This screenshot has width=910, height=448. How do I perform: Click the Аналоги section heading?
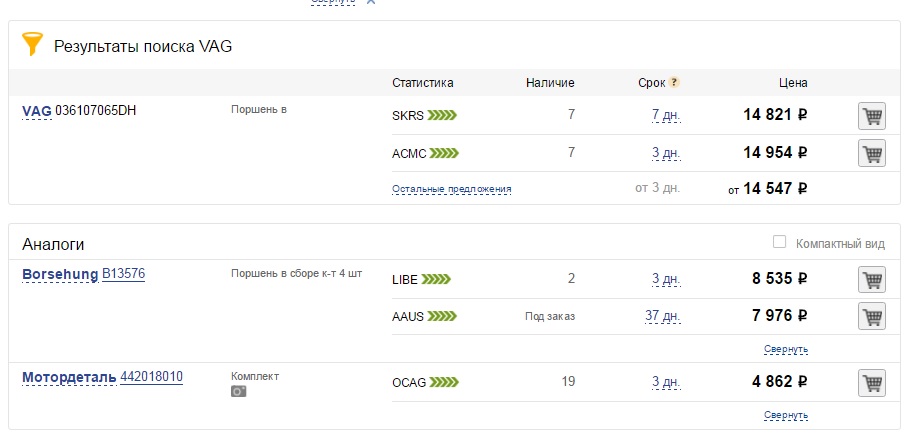point(53,244)
